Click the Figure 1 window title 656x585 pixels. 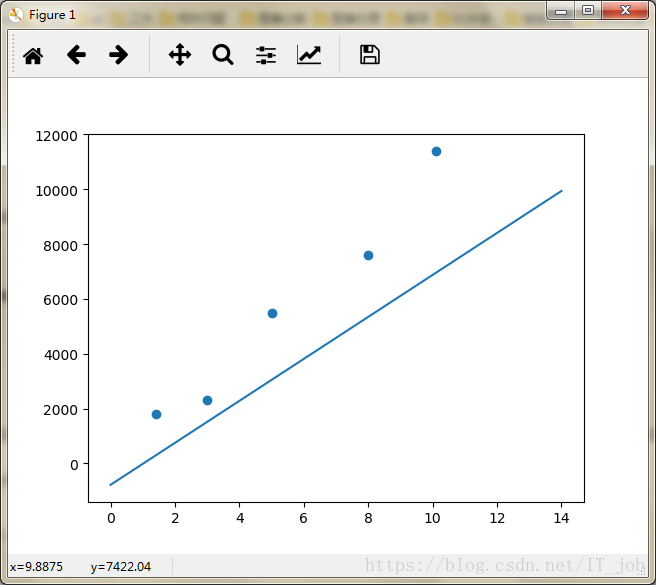(x=52, y=15)
